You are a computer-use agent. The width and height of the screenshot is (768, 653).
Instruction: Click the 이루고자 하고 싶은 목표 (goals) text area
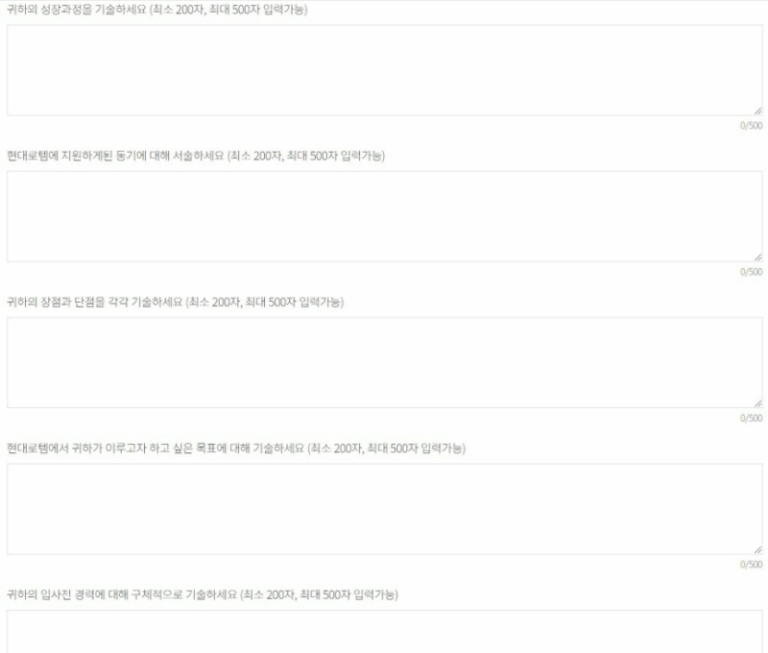384,509
